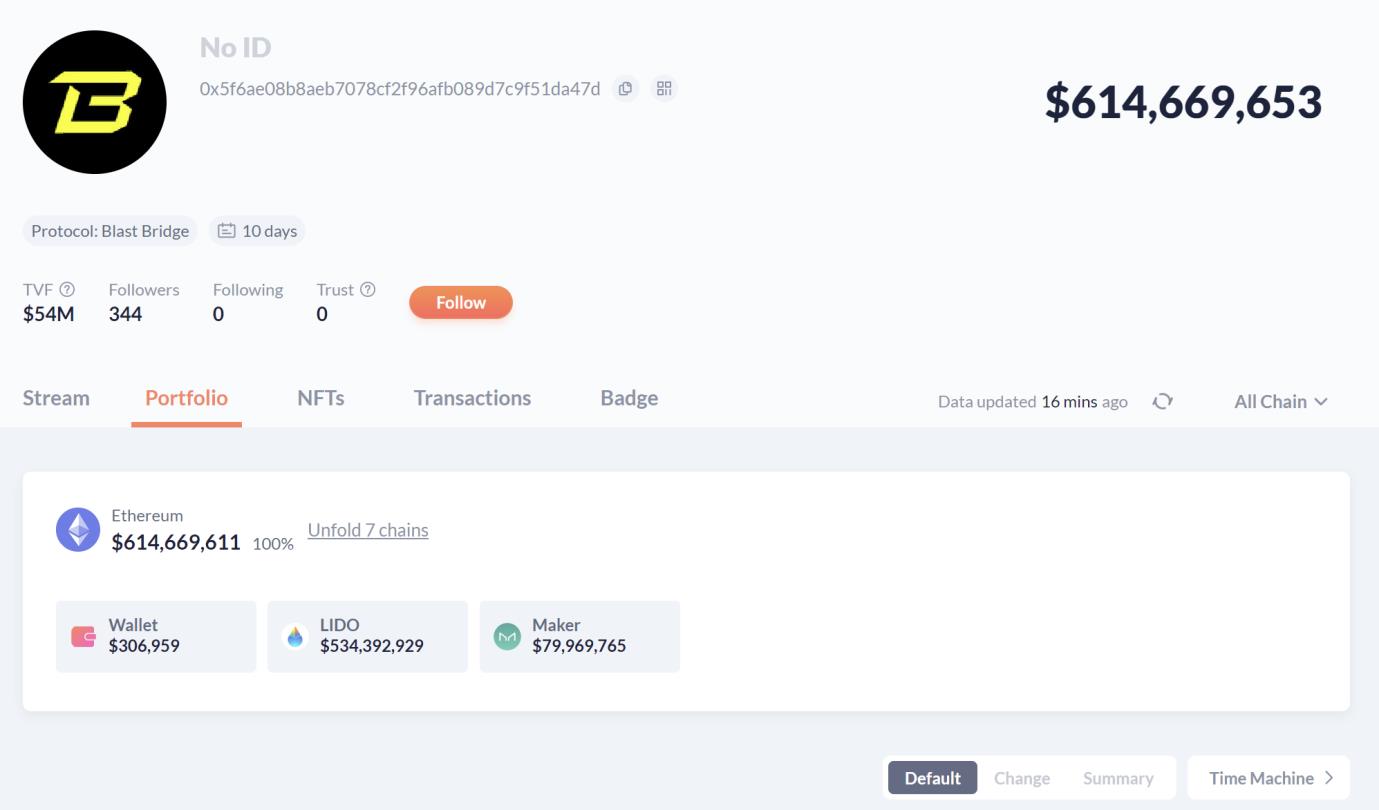Switch to the Transactions tab
This screenshot has height=810, width=1379.
472,398
